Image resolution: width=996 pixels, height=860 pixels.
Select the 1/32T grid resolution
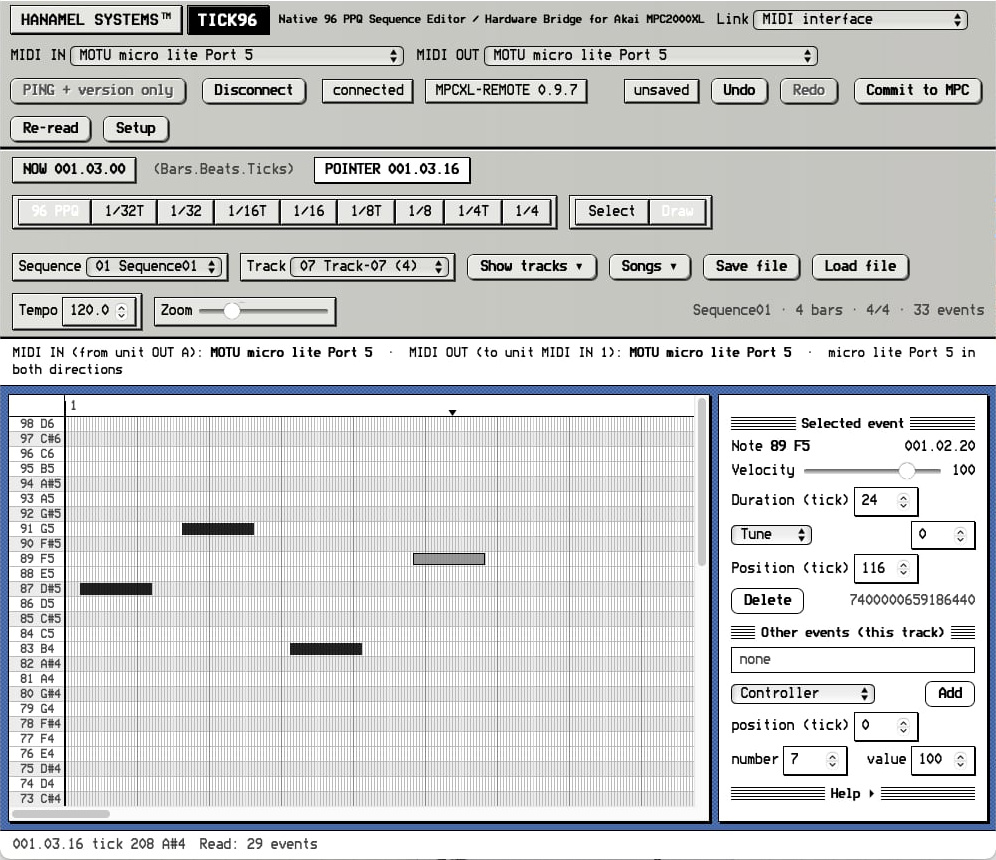124,212
